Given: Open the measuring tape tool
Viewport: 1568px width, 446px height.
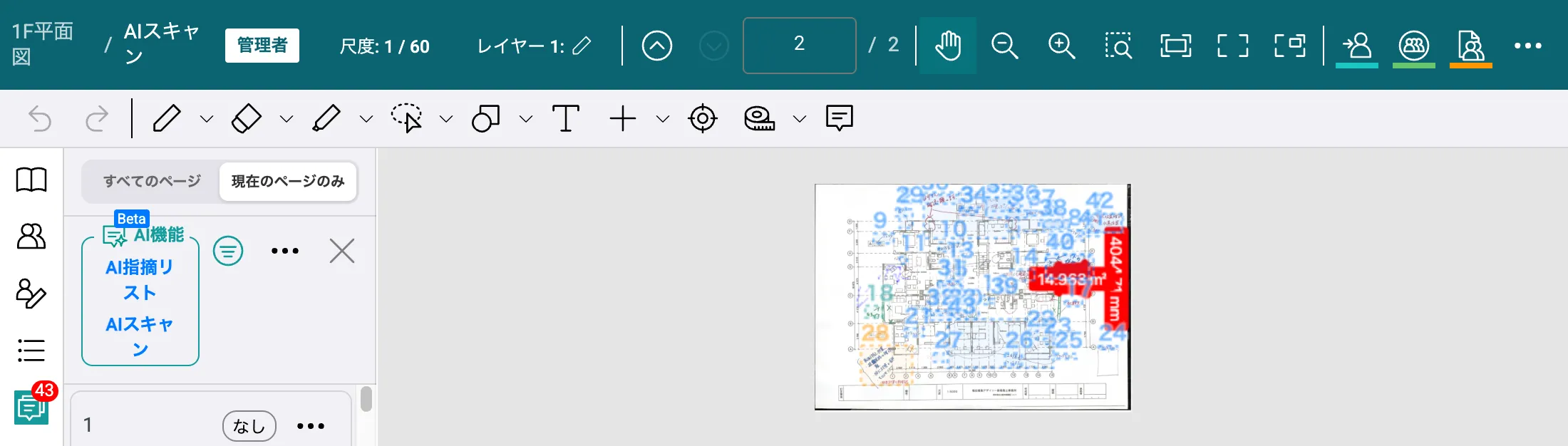Looking at the screenshot, I should point(760,118).
